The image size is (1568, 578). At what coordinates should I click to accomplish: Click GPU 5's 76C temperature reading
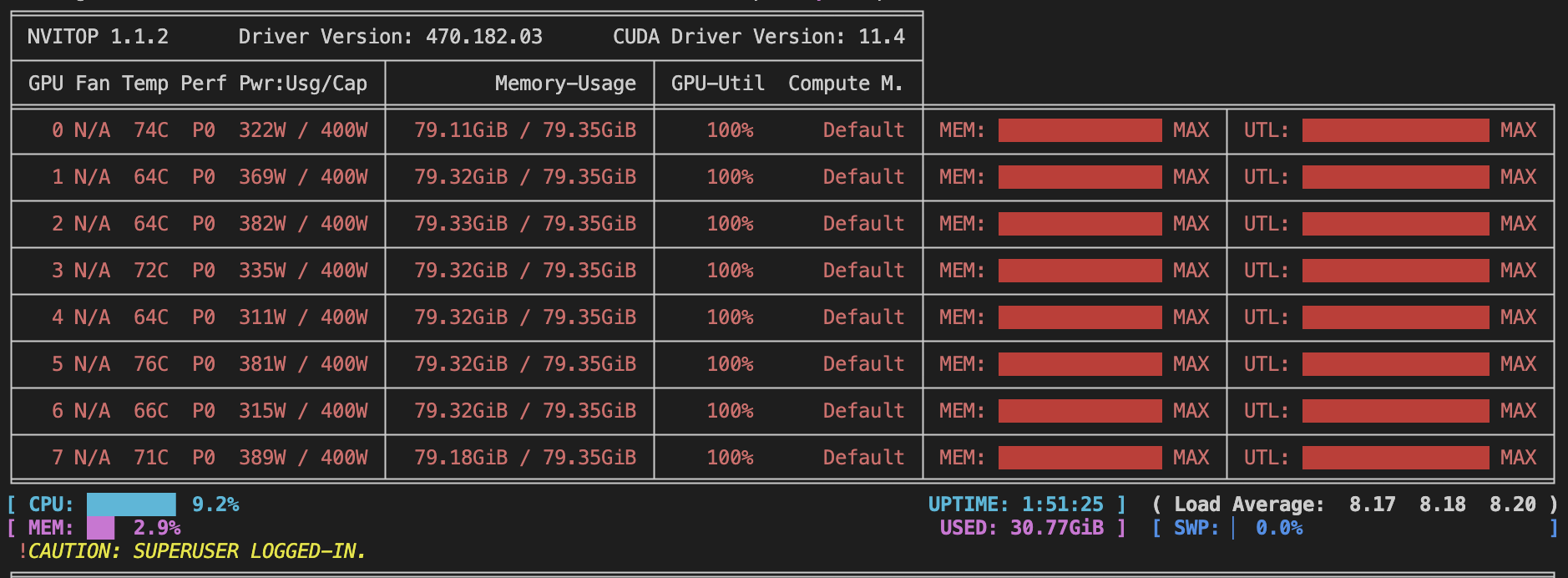coord(151,364)
